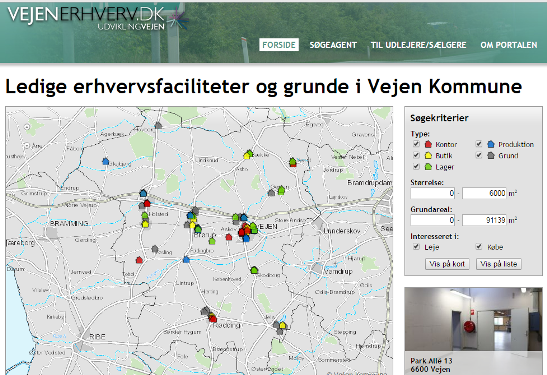This screenshot has width=547, height=375.
Task: Click the gray marker near Gesten
Action: click(x=271, y=193)
